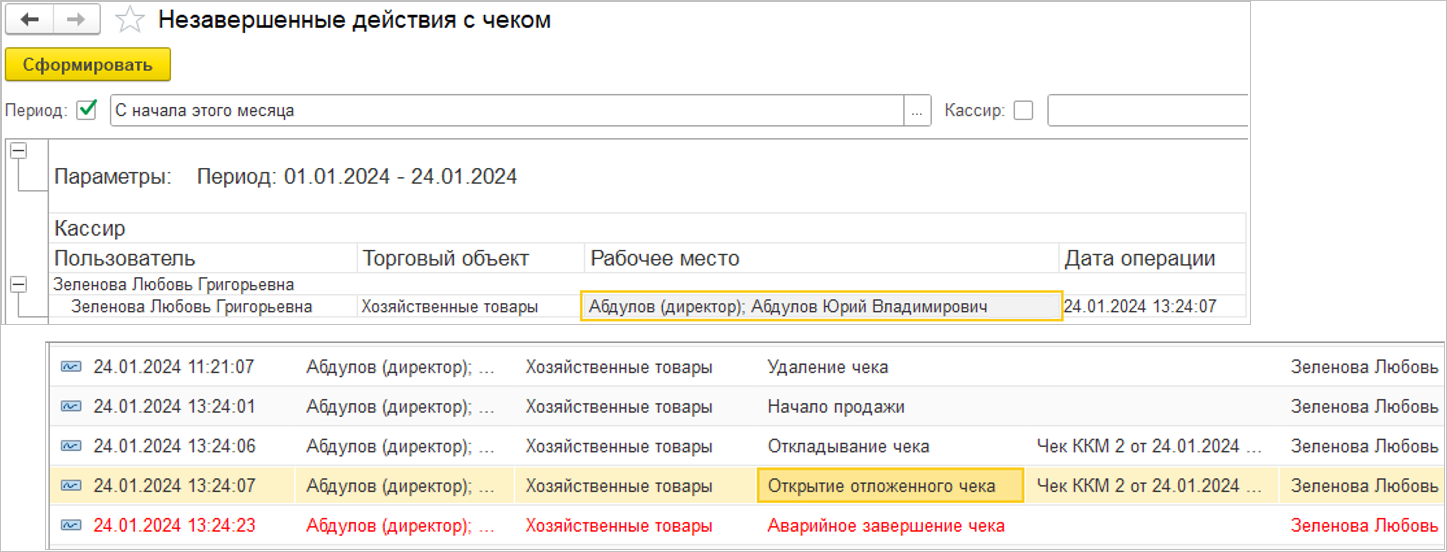Select 'Абдулов (директор)' in the Удаление чека row
Screen dimensions: 1447x552
coord(401,367)
